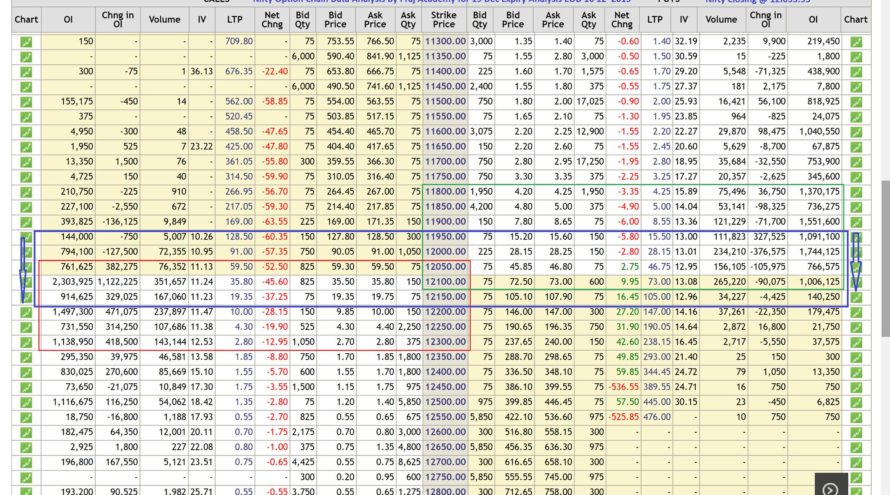Click calls LTP 35.80 link
The width and height of the screenshot is (890, 495).
click(241, 282)
